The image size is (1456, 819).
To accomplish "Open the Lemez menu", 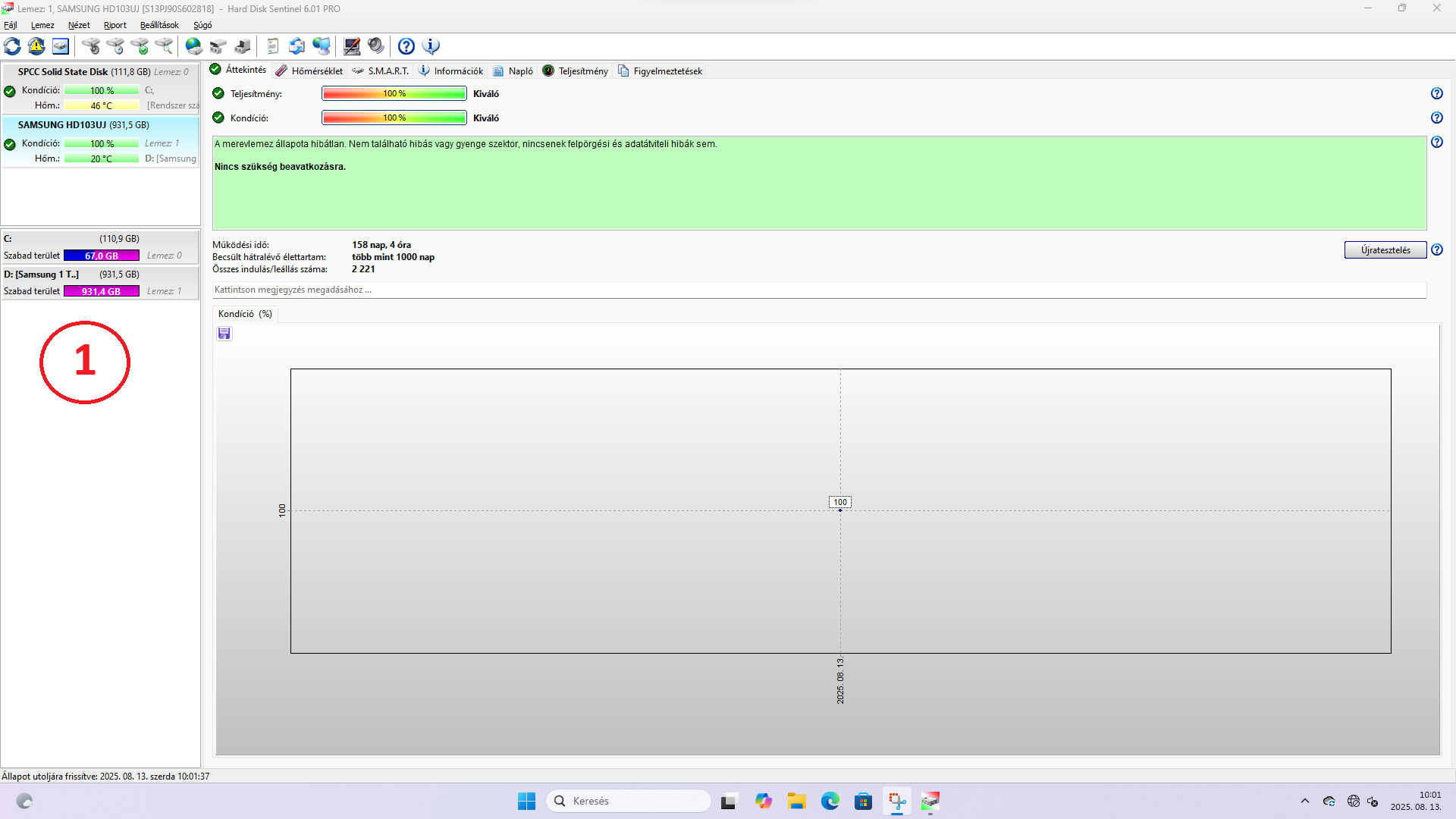I will click(42, 25).
